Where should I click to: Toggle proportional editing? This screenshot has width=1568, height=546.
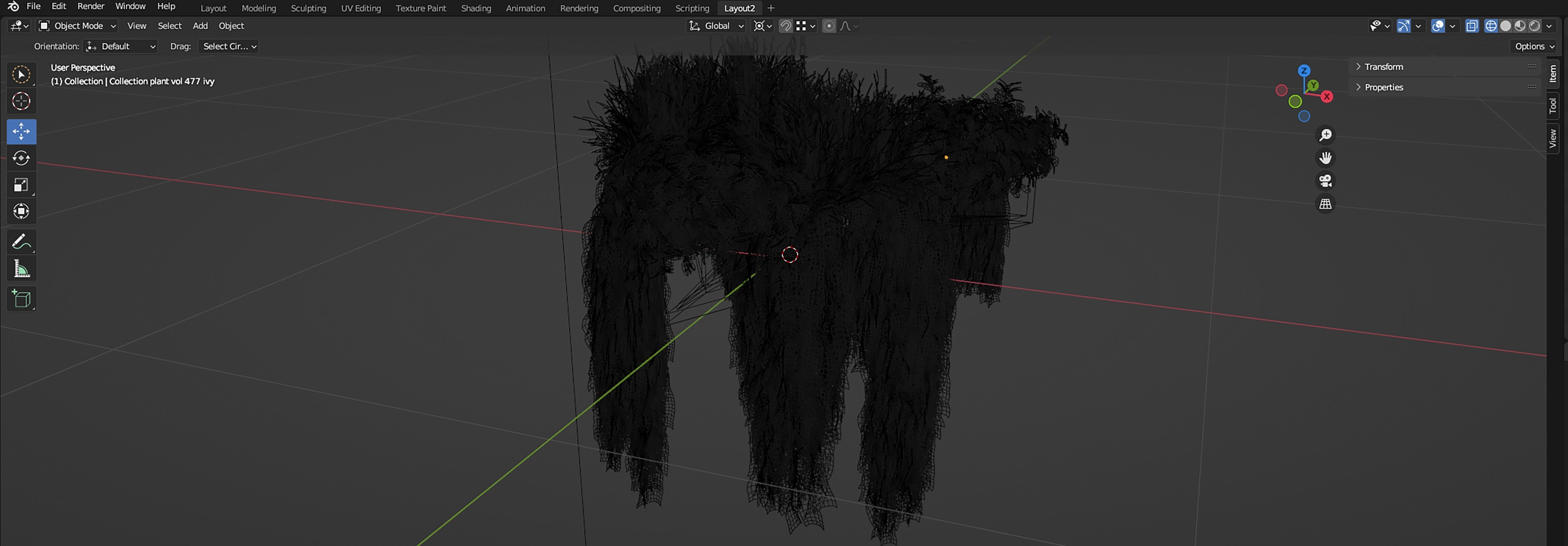829,26
